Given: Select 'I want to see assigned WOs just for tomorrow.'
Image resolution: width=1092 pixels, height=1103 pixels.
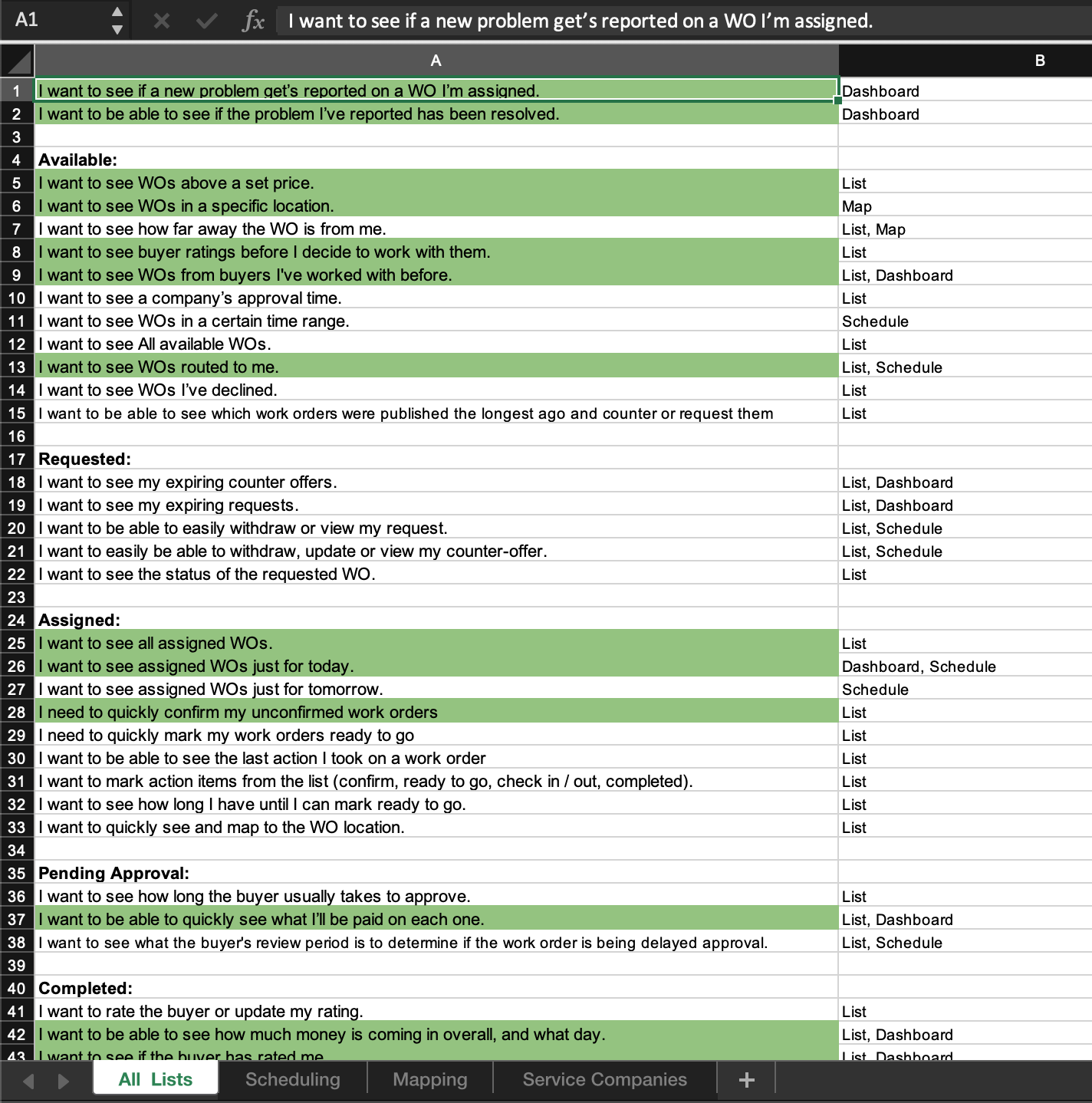Looking at the screenshot, I should click(436, 689).
